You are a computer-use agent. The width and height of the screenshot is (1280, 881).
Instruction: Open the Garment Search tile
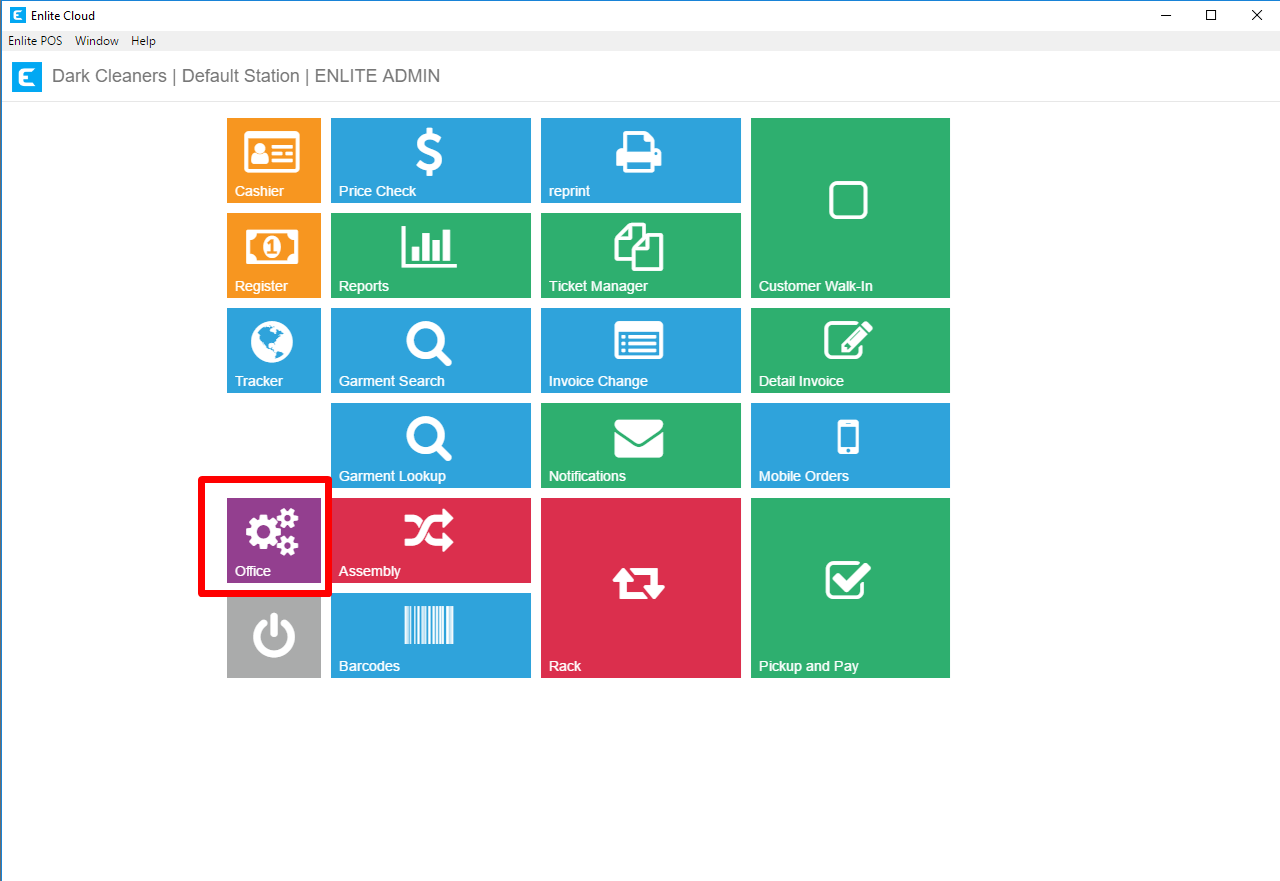click(x=431, y=350)
